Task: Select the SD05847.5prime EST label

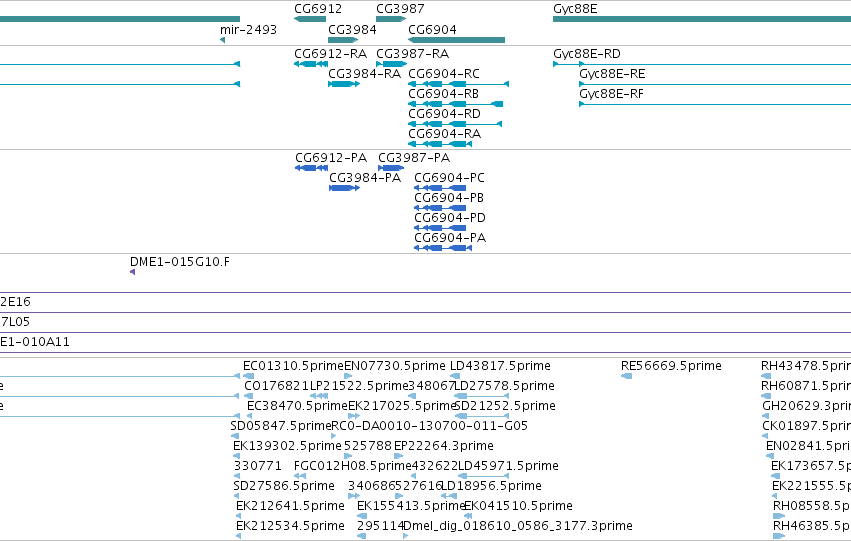Action: click(x=281, y=427)
